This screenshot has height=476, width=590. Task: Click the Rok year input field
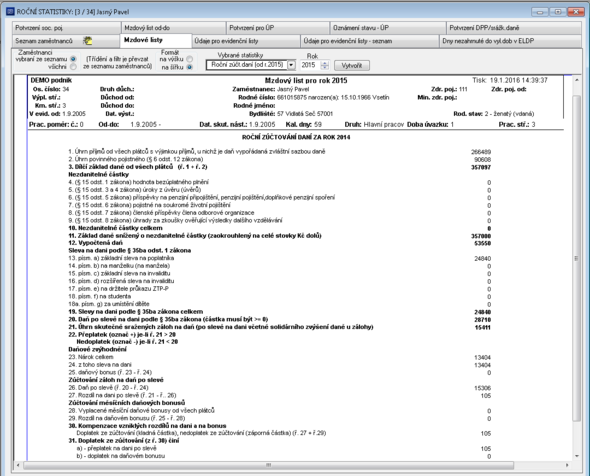[310, 65]
